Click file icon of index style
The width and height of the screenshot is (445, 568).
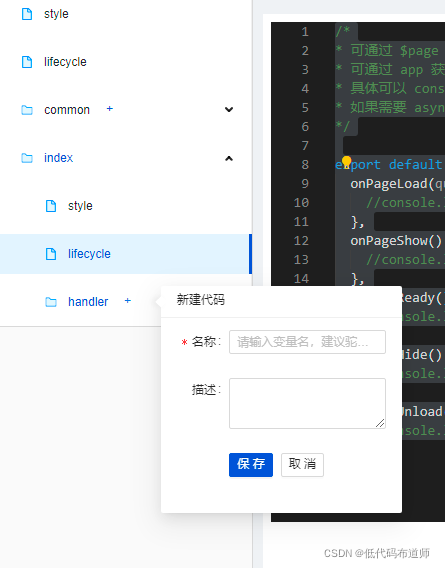(x=51, y=206)
